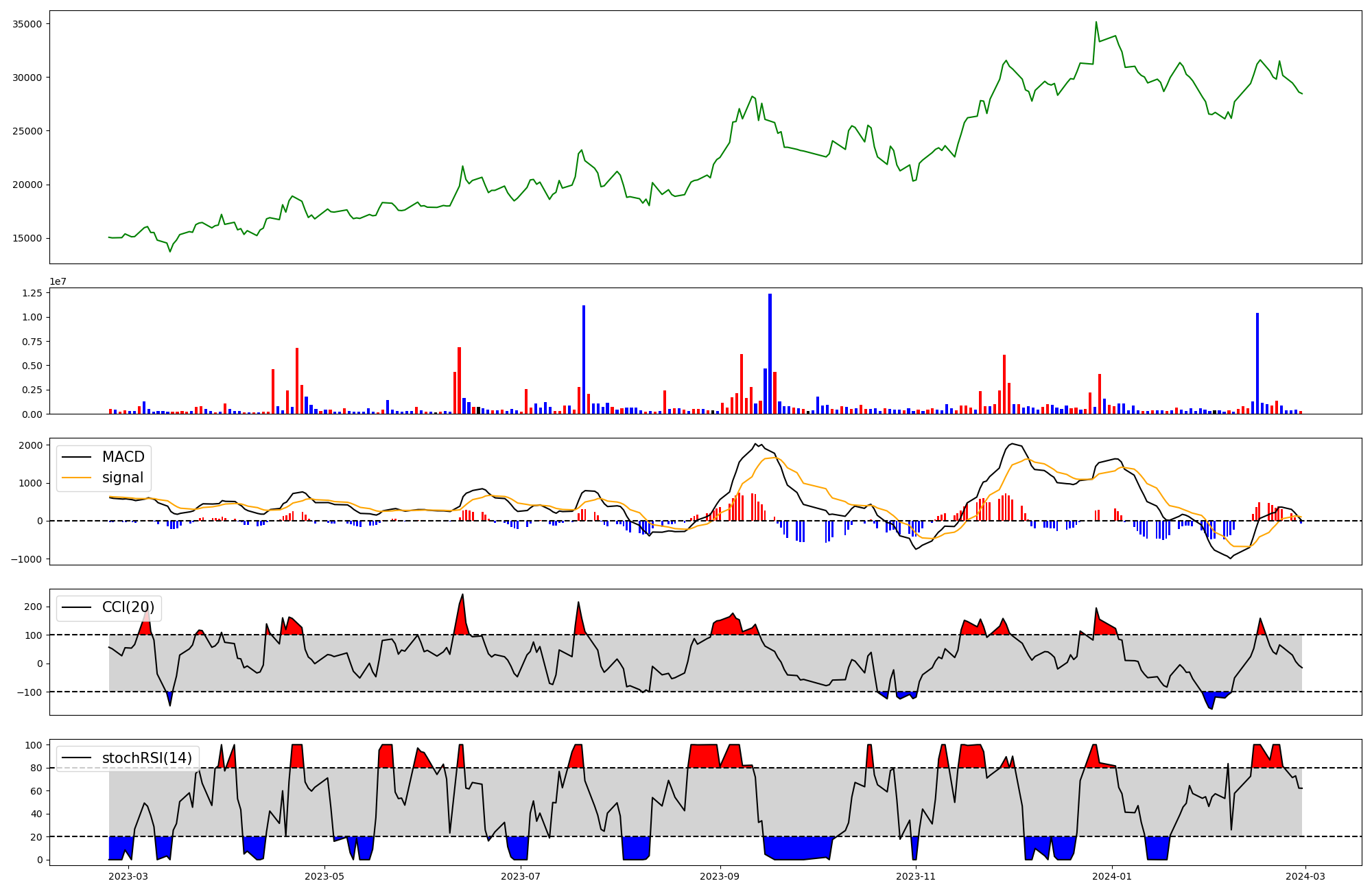1372x892 pixels.
Task: Click the MACD legend entry
Action: (123, 457)
